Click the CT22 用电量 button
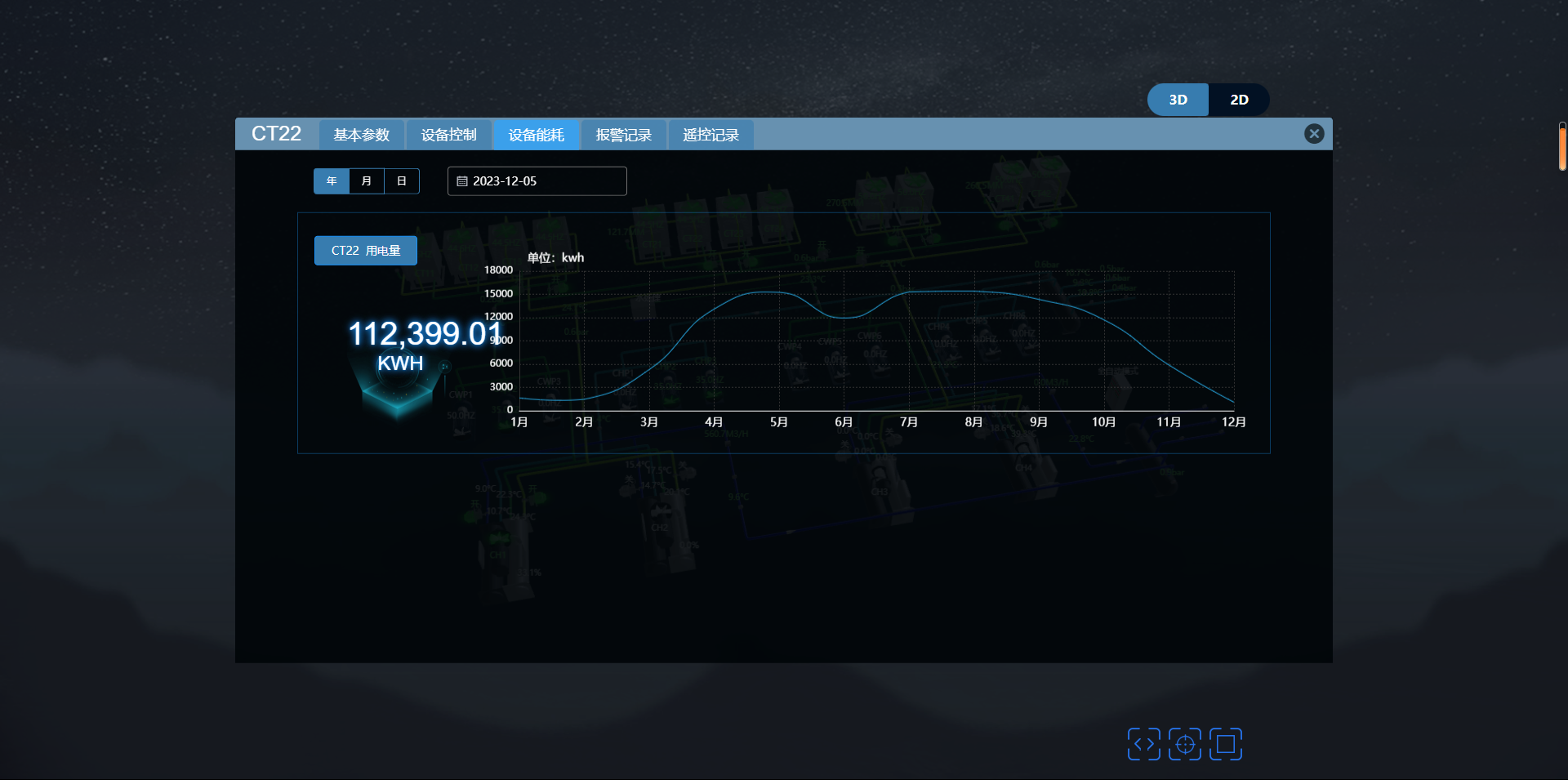This screenshot has width=1568, height=780. pos(366,251)
